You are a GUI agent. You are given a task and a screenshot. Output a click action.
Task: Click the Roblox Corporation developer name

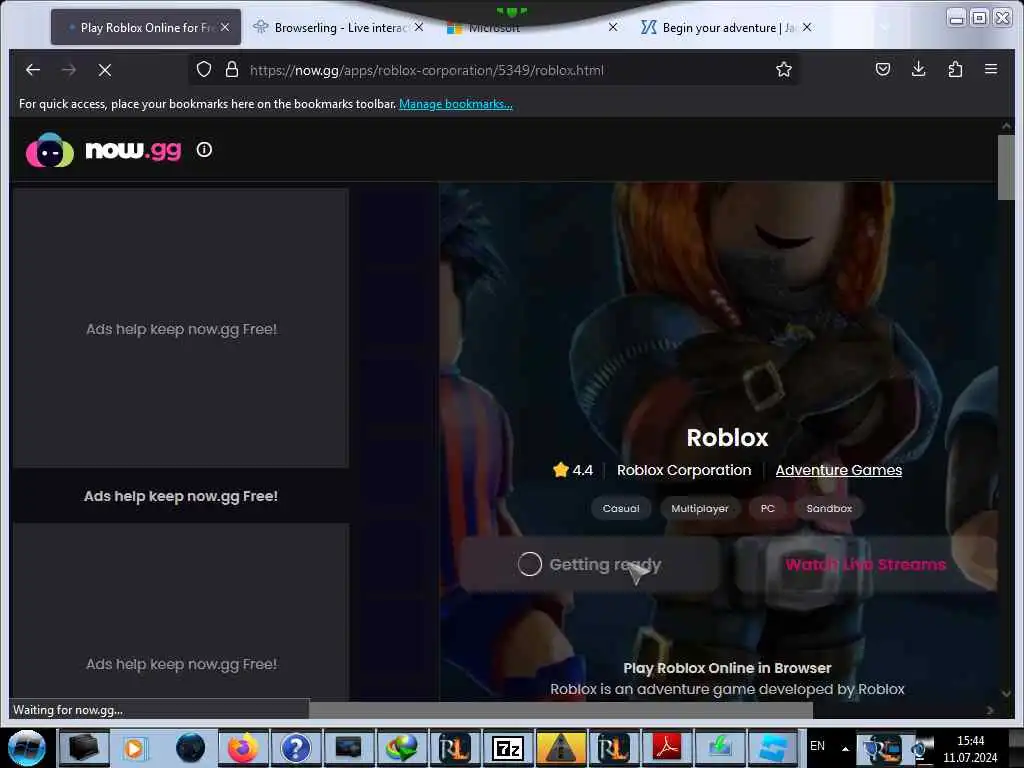(x=684, y=470)
